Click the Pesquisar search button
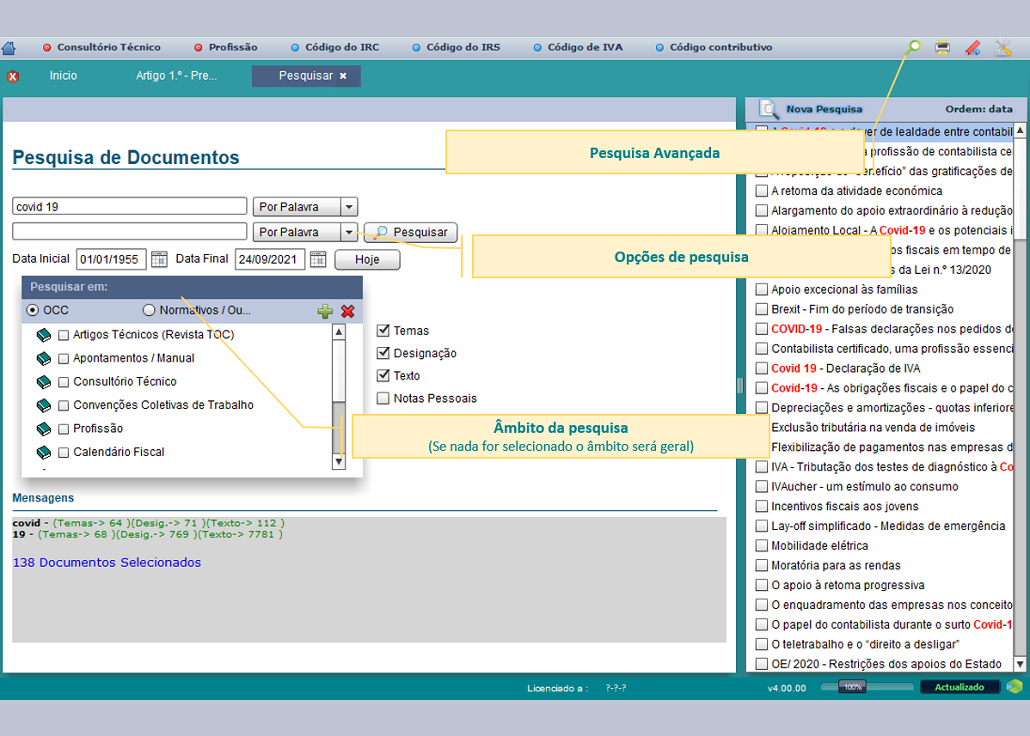1030x736 pixels. (411, 232)
